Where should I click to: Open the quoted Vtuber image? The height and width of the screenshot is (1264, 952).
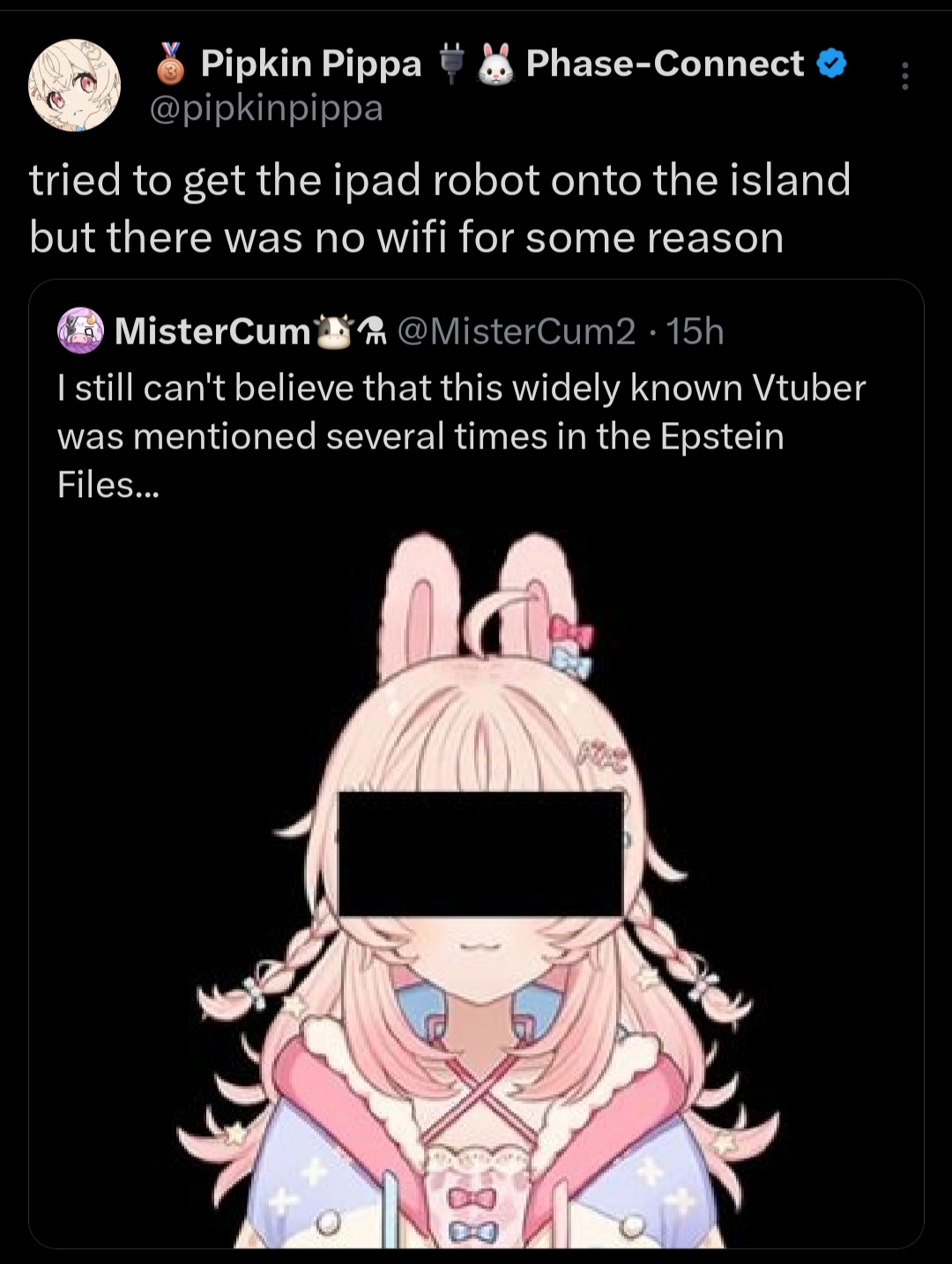(476, 881)
